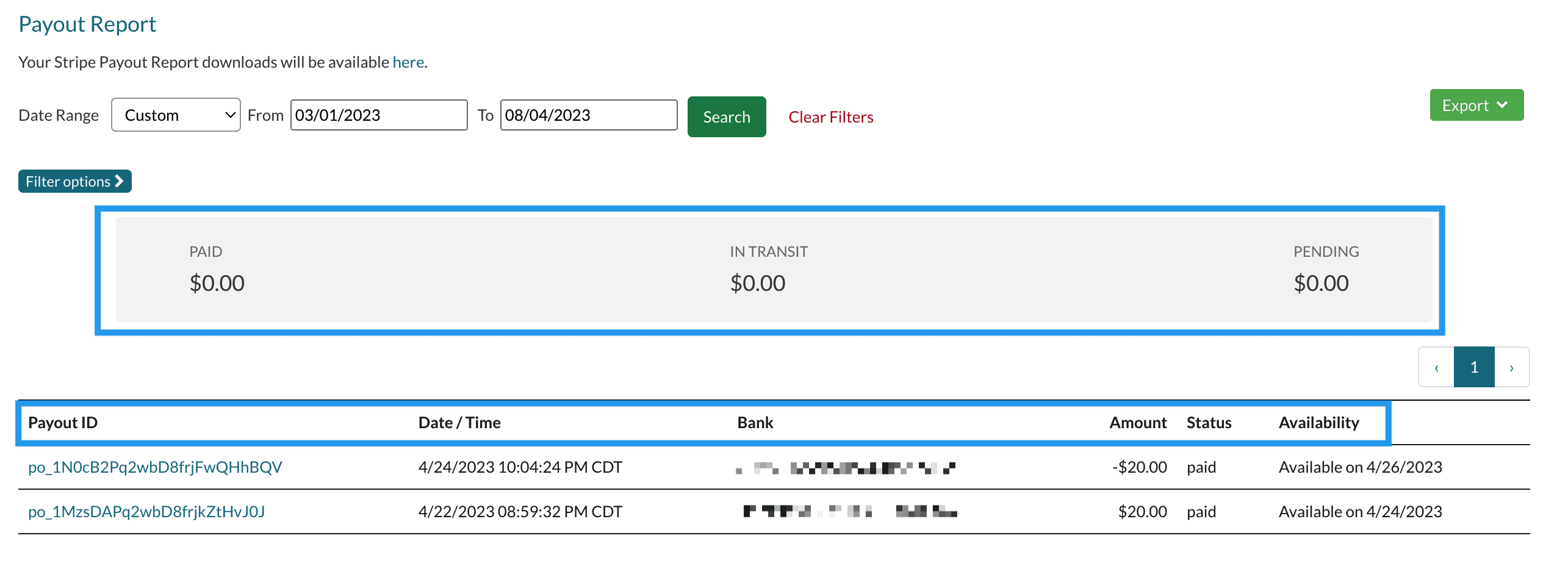
Task: Open payout po_1MzsDAPq2wbD8frjkZtHvJ0J
Action: pos(146,512)
